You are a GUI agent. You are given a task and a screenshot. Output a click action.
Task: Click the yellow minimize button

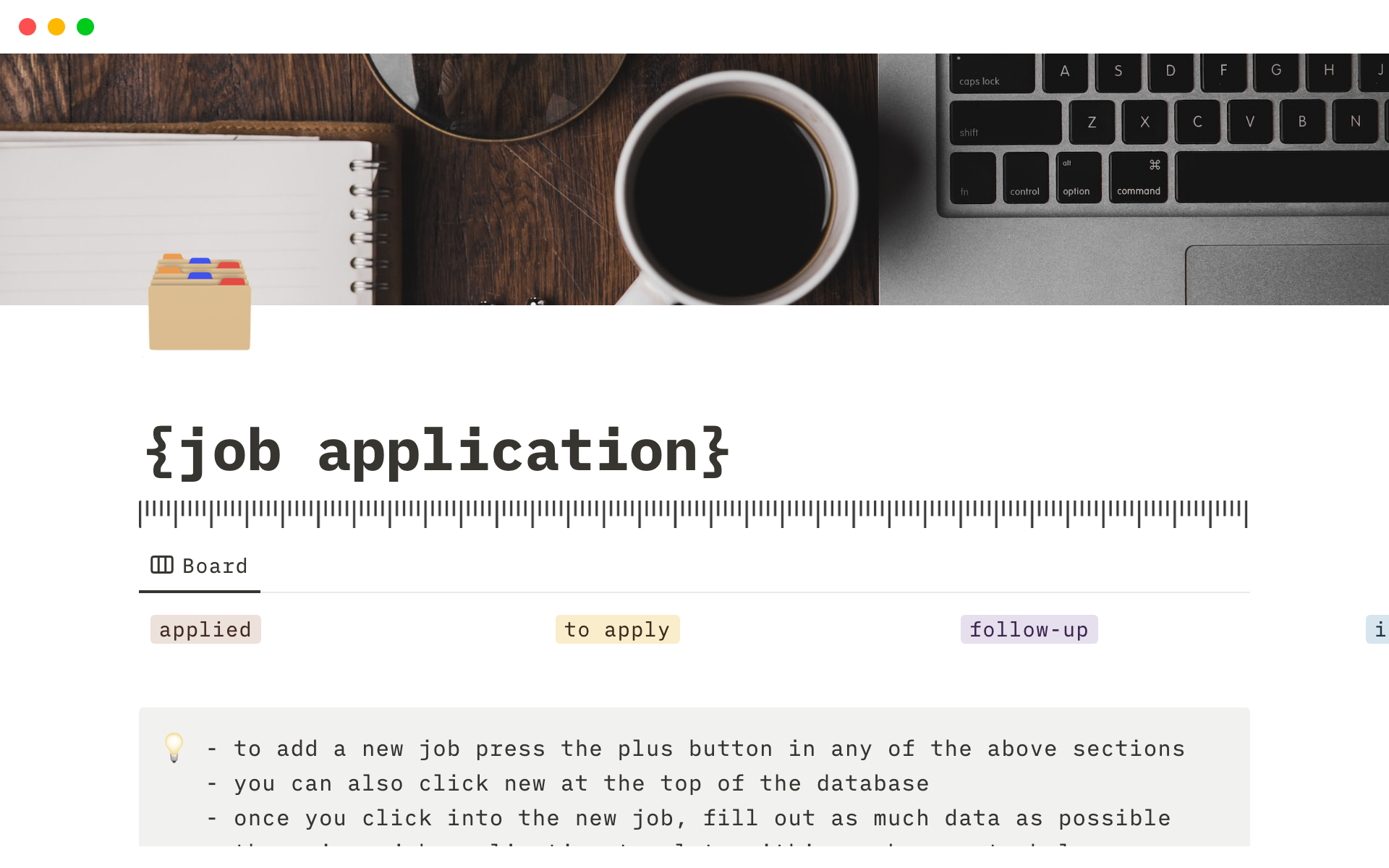pyautogui.click(x=56, y=26)
